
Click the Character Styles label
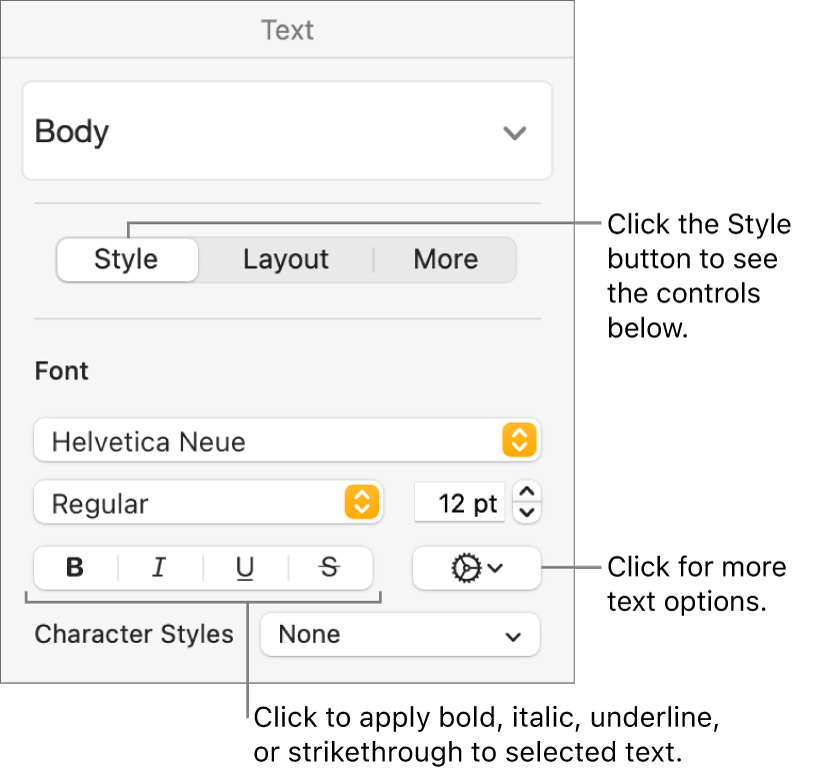134,634
